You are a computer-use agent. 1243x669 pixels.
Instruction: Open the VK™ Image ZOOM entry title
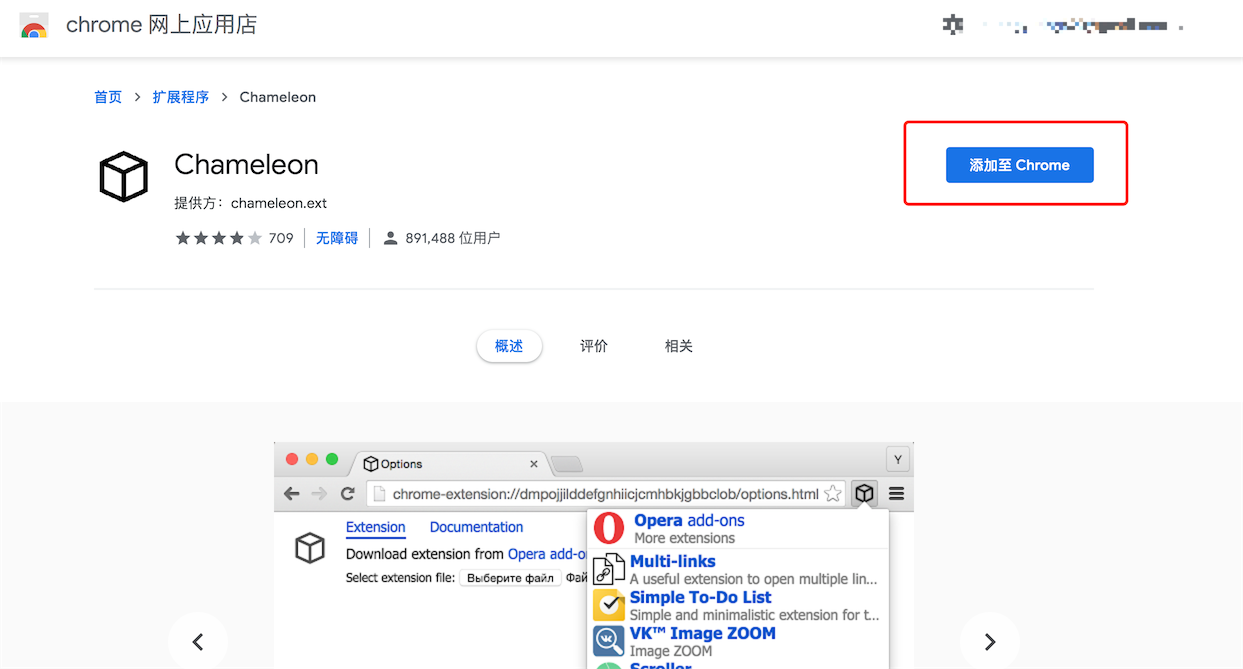point(703,633)
